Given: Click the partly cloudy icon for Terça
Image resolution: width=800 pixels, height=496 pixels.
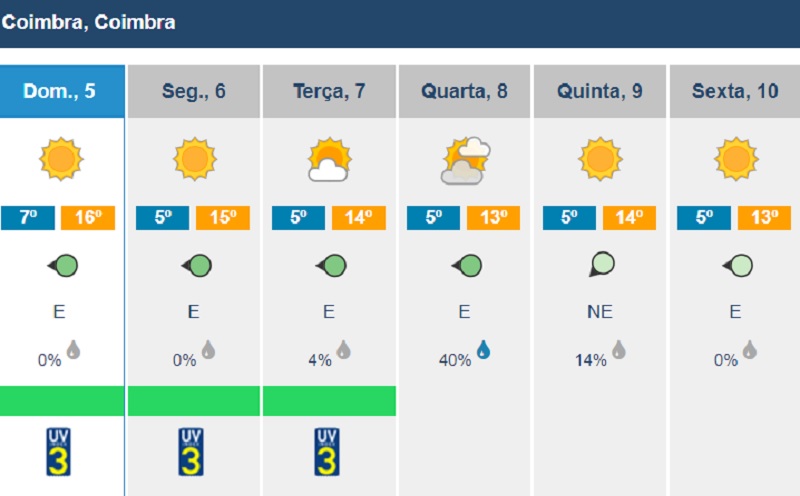Looking at the screenshot, I should pyautogui.click(x=329, y=159).
